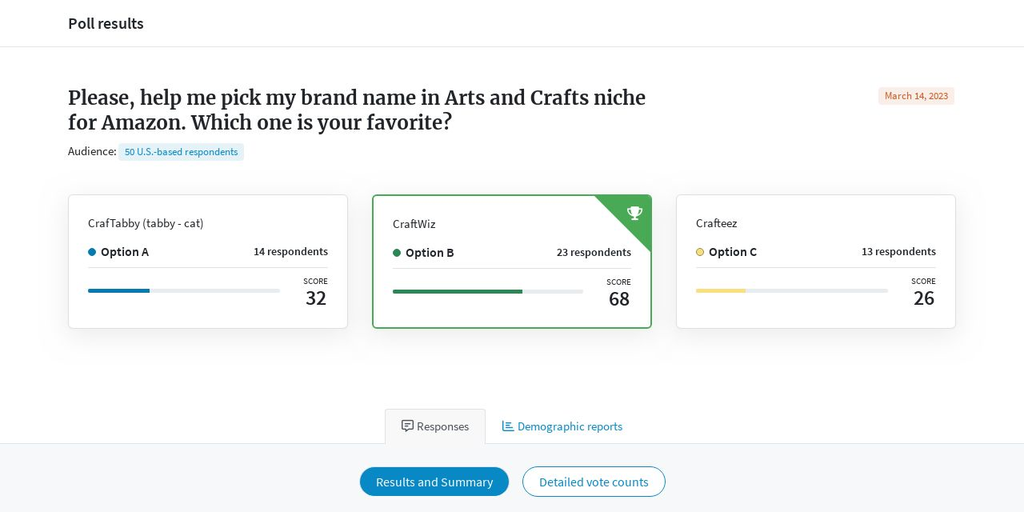Click the blue Option A dot
Screen dimensions: 1024x512
click(x=92, y=252)
